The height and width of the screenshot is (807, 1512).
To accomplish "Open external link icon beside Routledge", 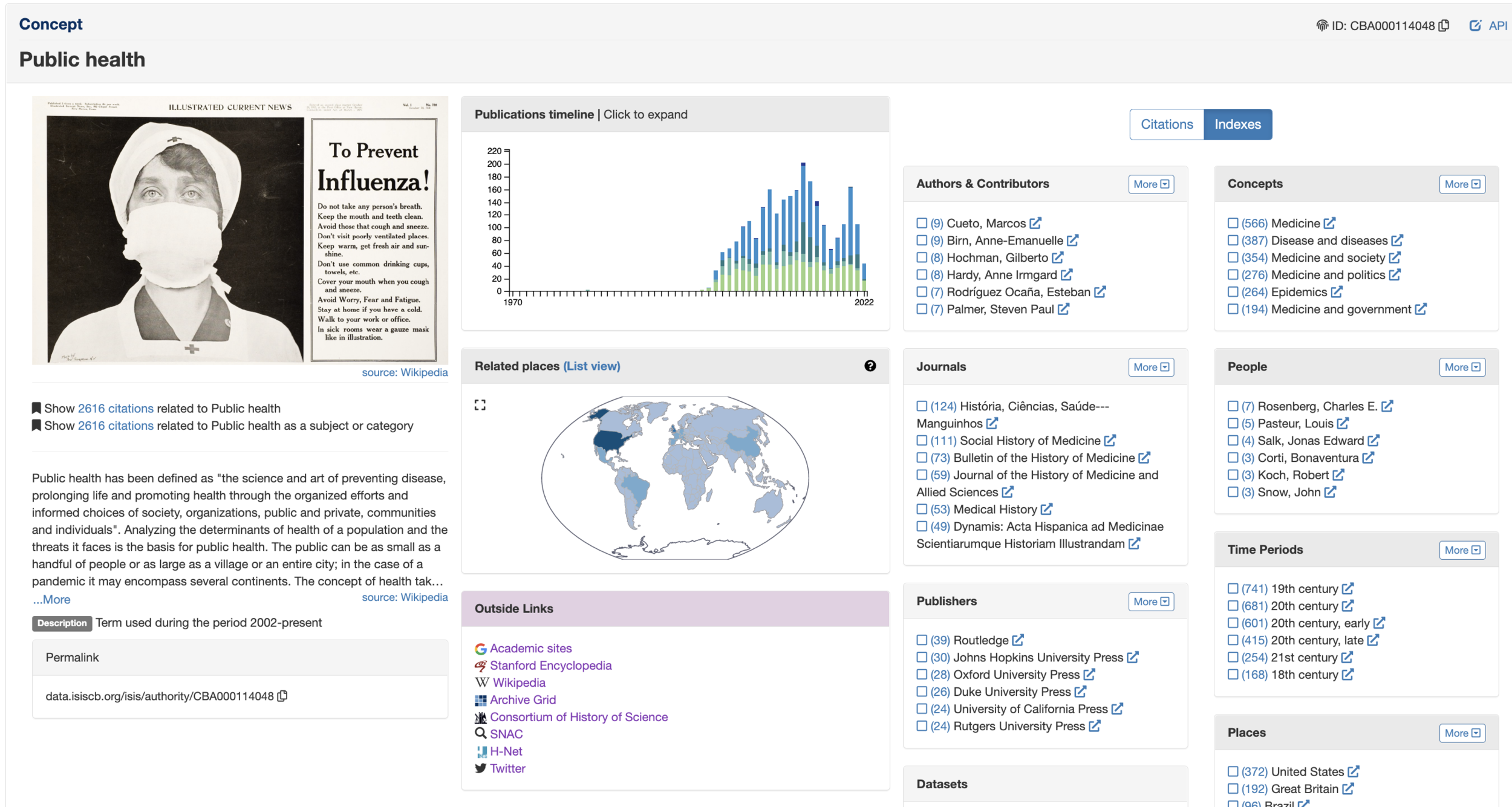I will pyautogui.click(x=1018, y=640).
